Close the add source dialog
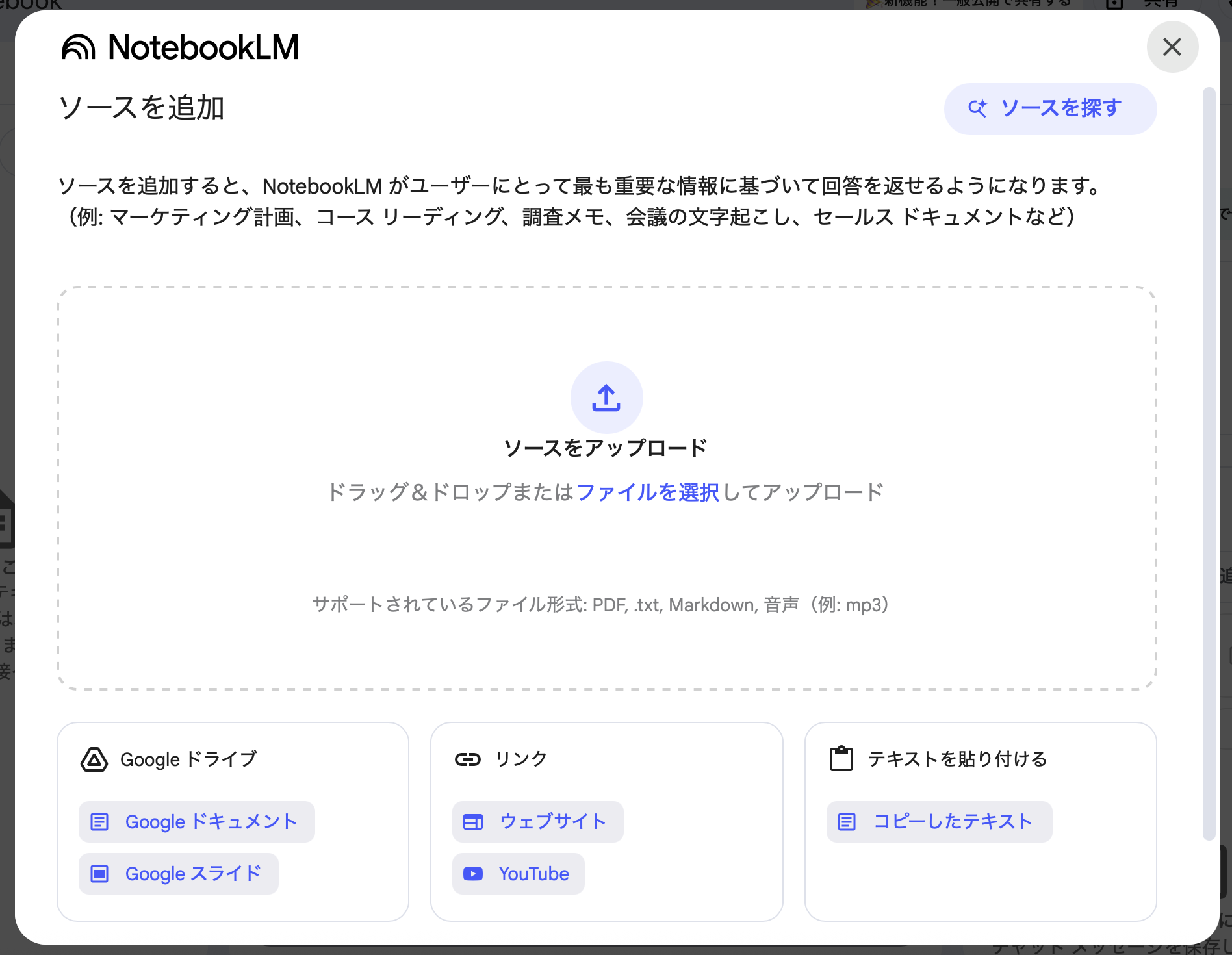 tap(1172, 47)
